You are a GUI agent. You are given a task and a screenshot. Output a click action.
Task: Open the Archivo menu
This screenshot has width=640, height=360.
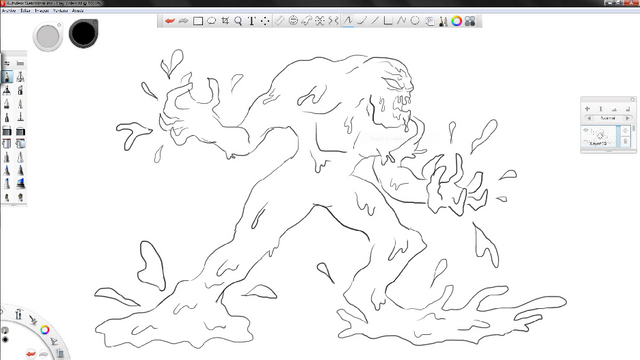tap(9, 11)
